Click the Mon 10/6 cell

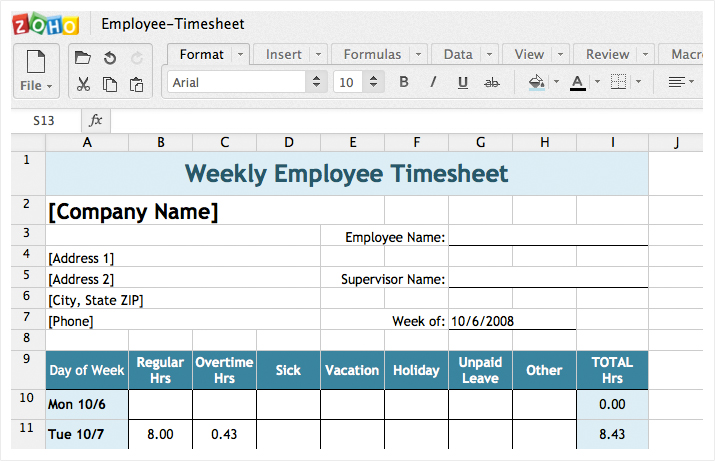[87, 404]
